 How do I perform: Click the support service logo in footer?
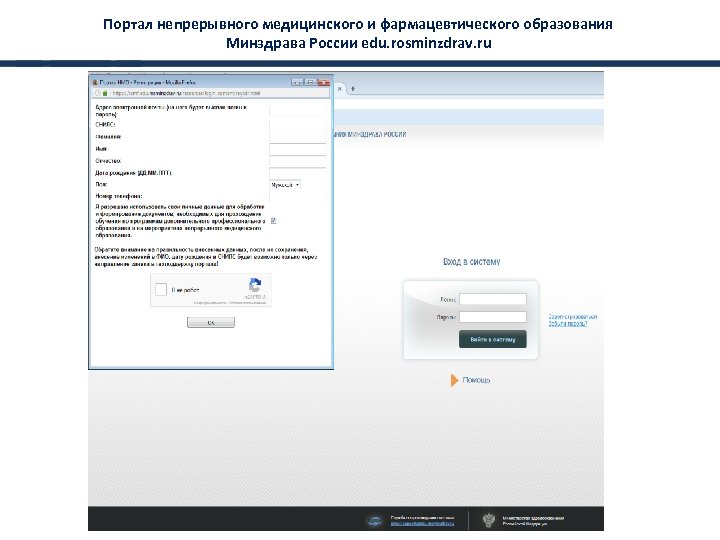(375, 521)
